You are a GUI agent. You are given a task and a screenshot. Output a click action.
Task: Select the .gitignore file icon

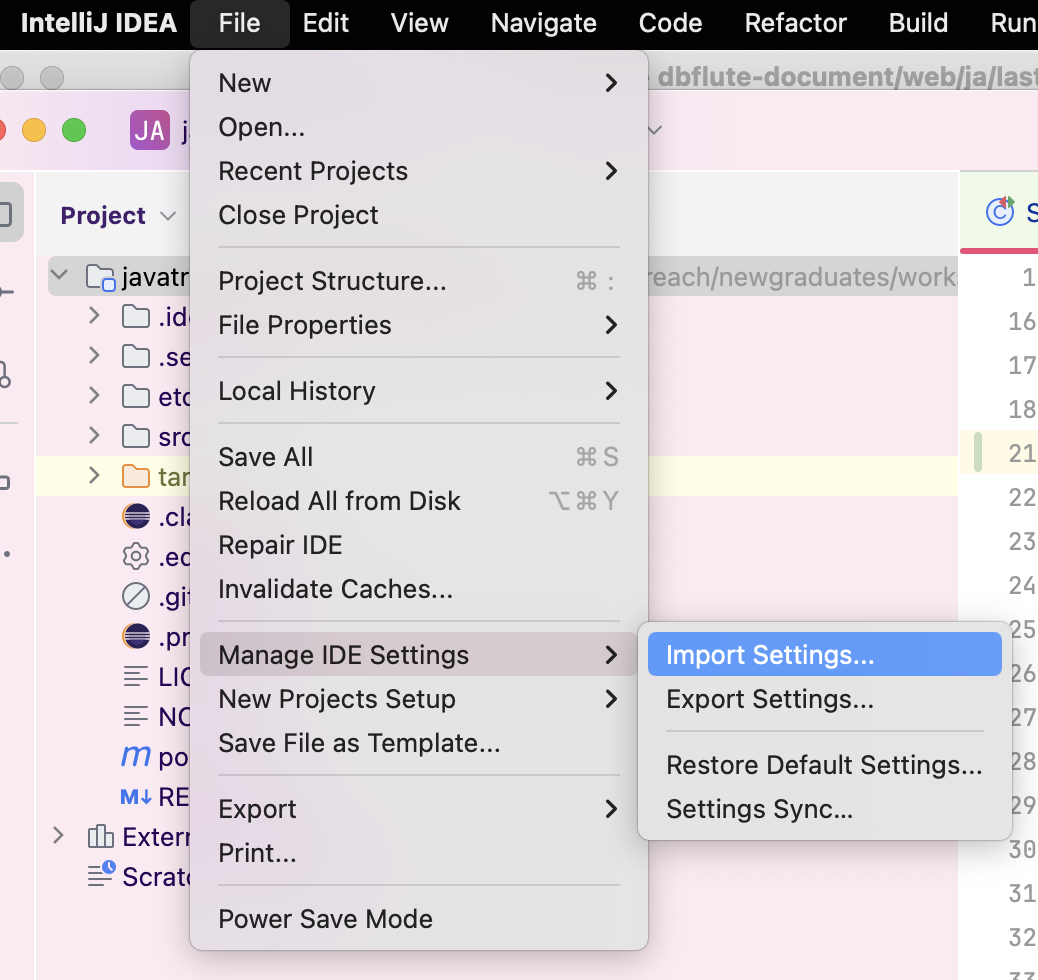[x=136, y=597]
